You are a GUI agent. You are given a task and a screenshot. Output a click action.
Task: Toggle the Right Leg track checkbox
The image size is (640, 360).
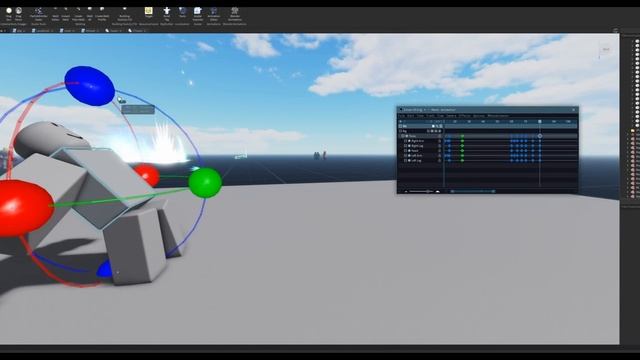tap(405, 146)
